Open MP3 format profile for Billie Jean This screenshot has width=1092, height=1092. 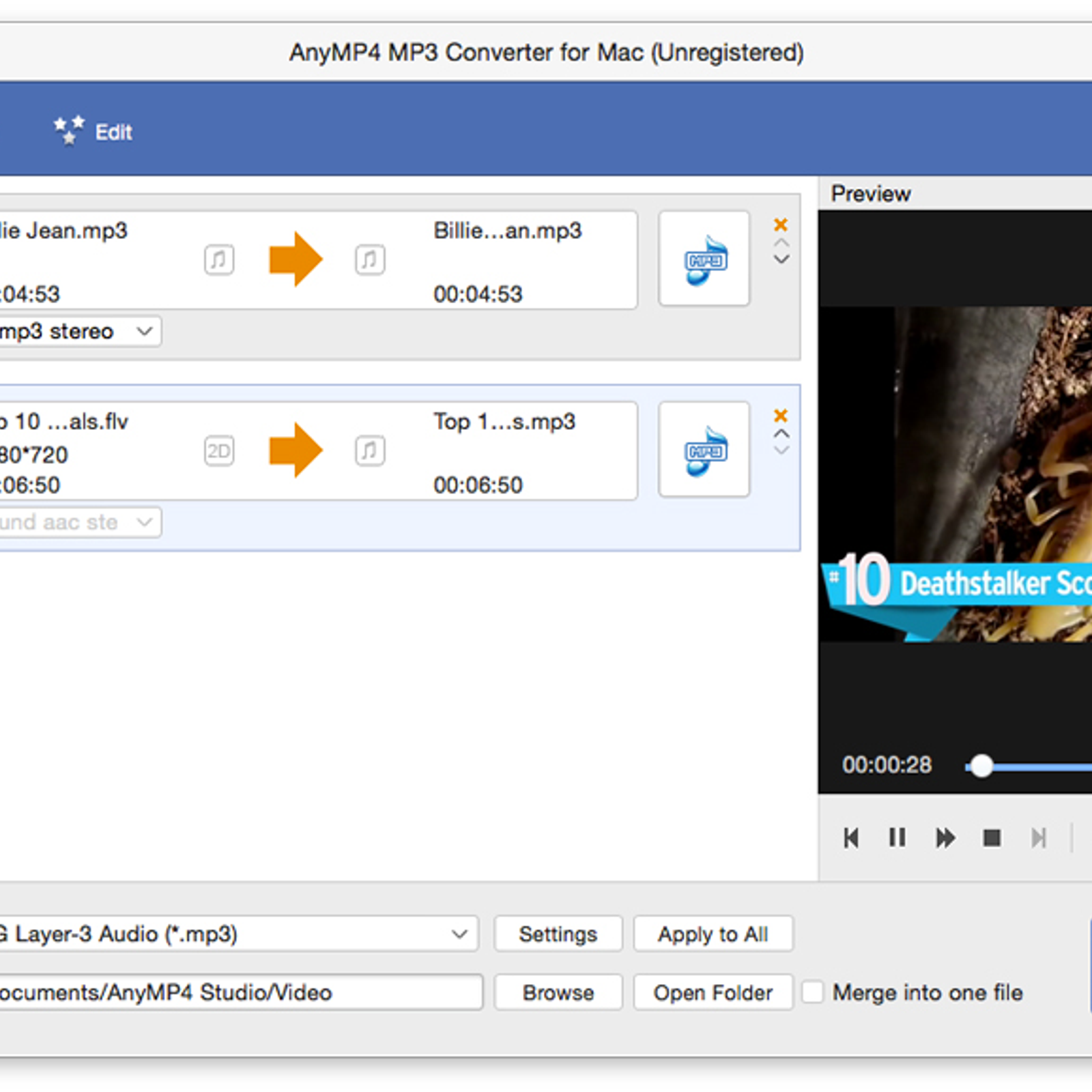(x=704, y=258)
